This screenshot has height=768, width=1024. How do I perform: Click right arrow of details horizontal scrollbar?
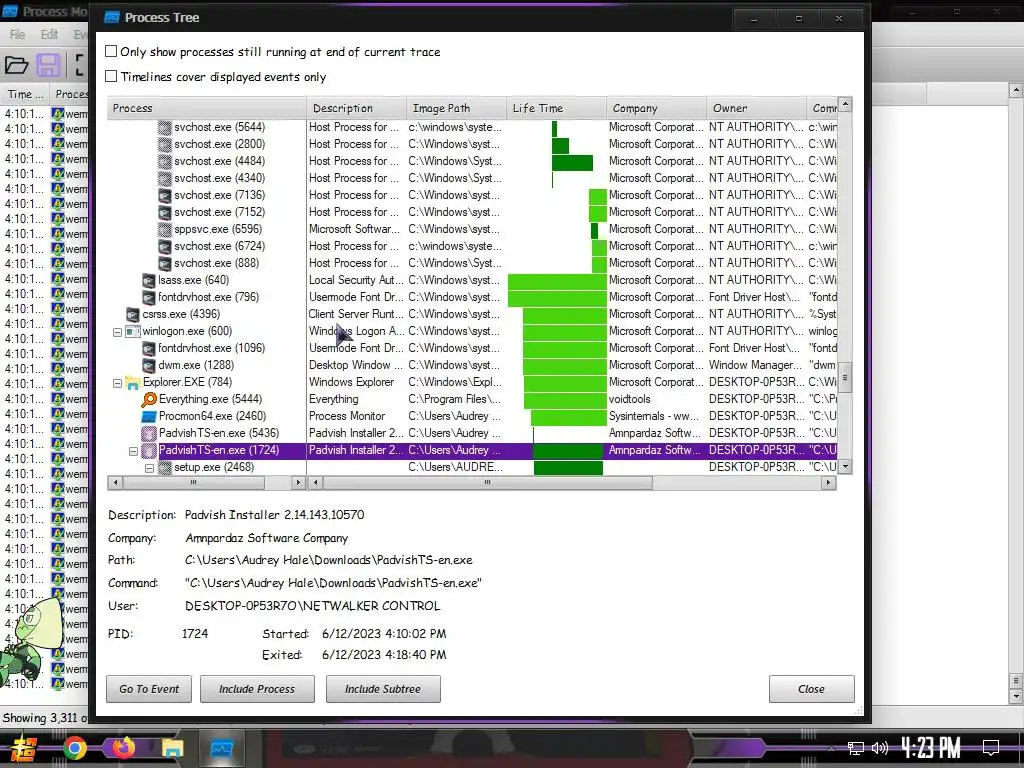coord(828,483)
